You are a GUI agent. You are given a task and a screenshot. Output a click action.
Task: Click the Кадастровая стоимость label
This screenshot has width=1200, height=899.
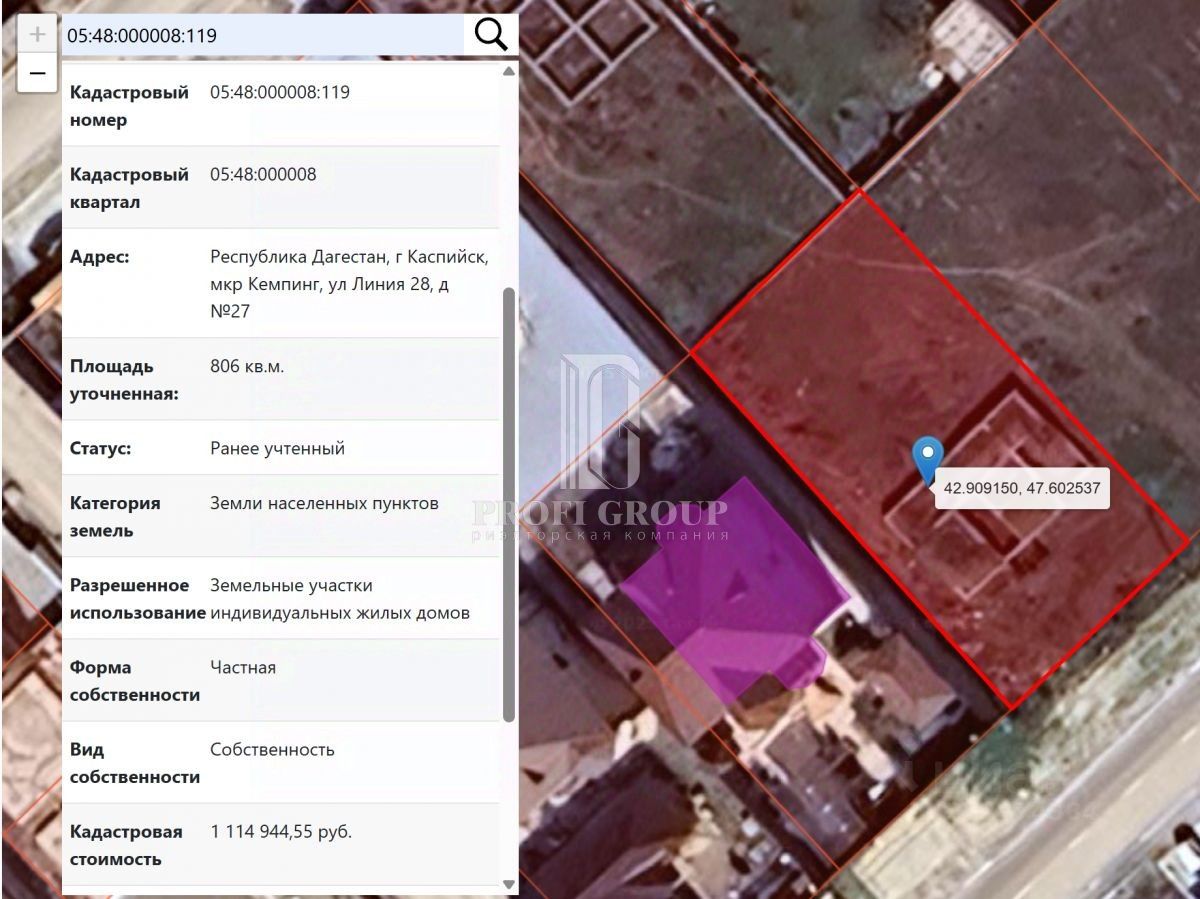point(126,845)
